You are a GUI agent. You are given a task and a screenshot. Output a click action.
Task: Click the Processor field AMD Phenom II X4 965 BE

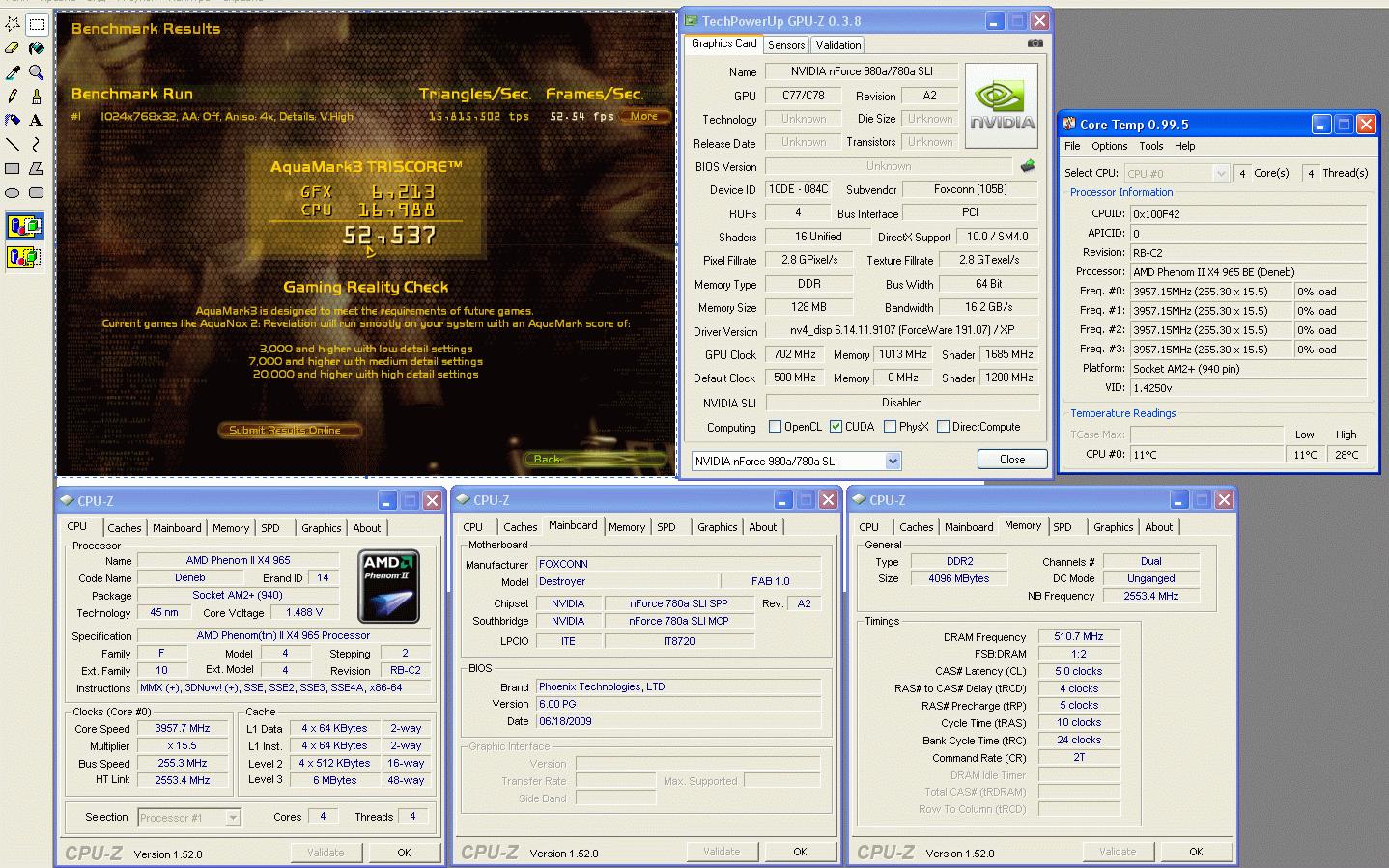click(x=1248, y=272)
